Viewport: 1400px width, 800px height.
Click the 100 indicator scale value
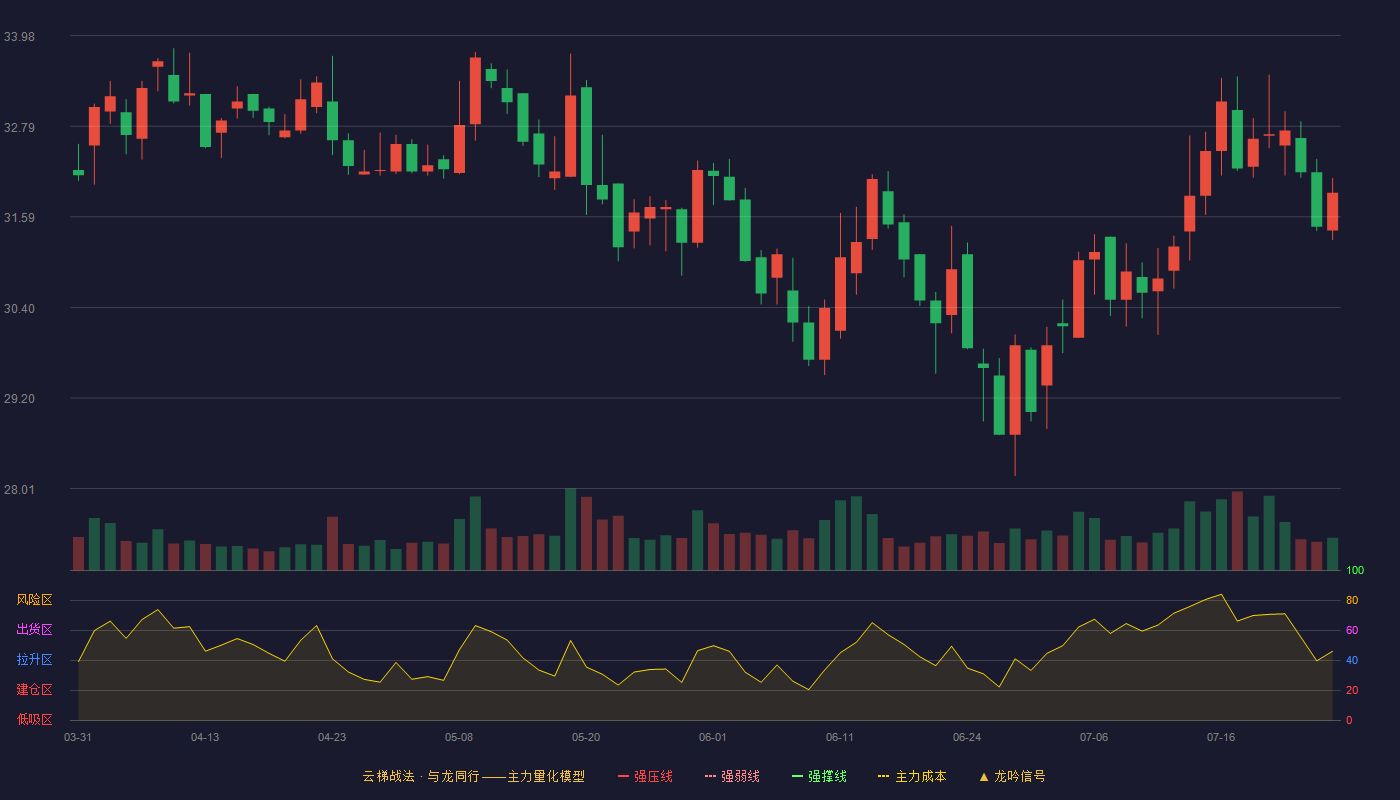[1355, 571]
